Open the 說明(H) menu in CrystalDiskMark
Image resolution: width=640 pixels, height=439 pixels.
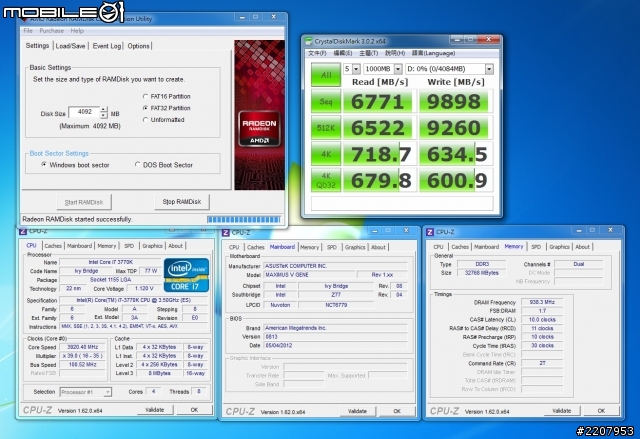coord(395,53)
